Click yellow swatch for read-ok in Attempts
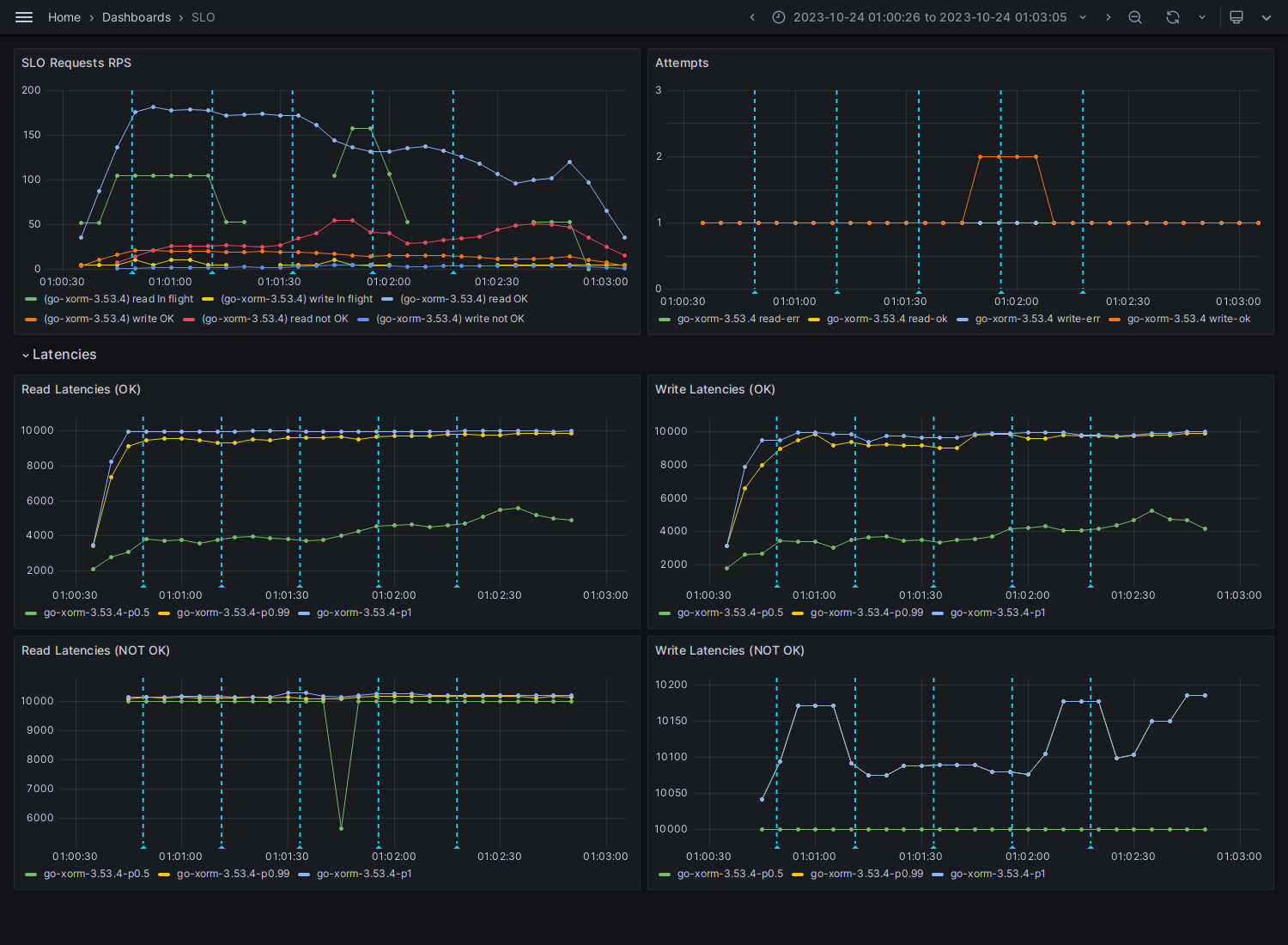The image size is (1288, 945). point(814,319)
